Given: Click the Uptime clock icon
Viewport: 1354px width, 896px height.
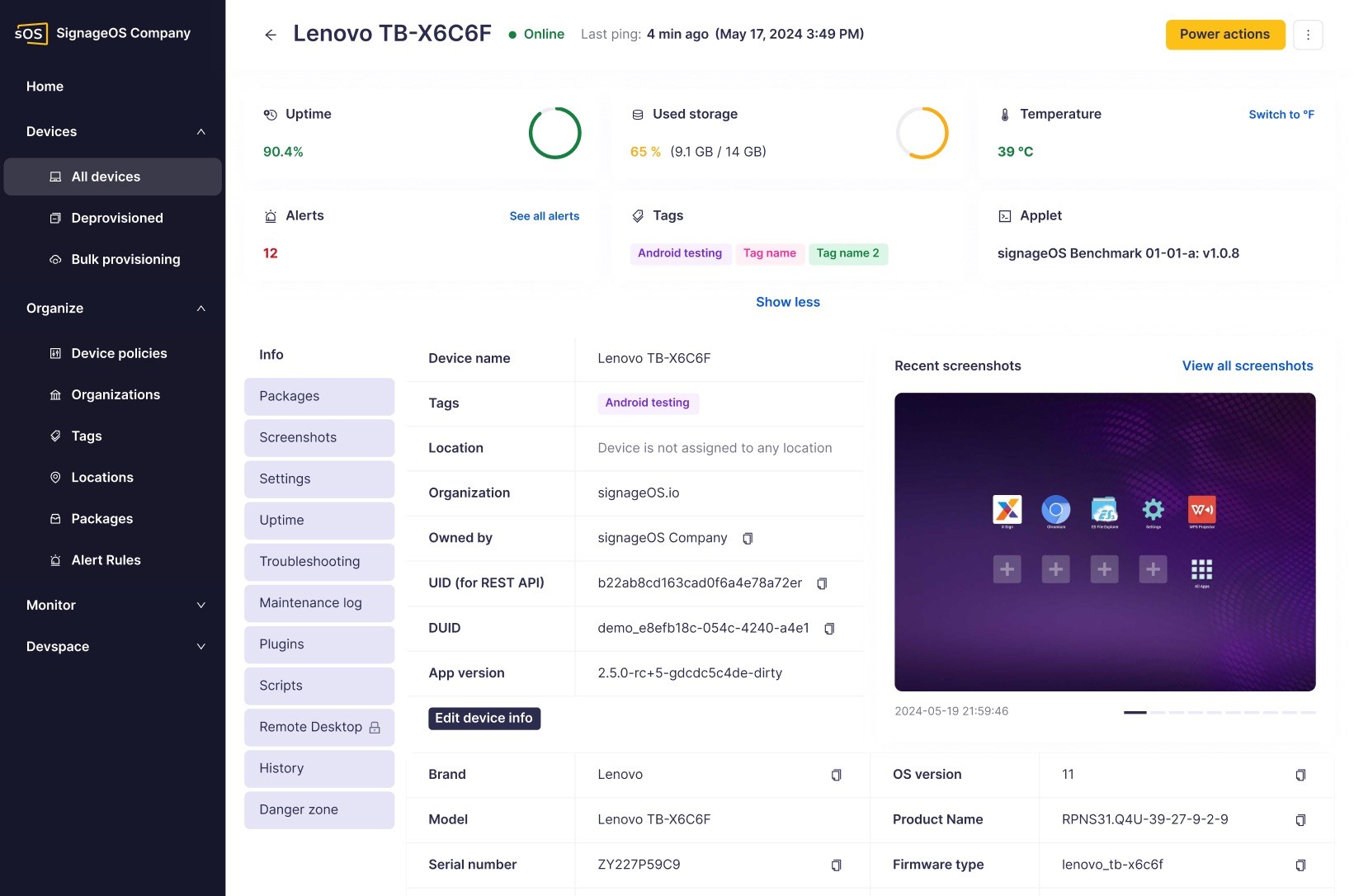Looking at the screenshot, I should coord(270,115).
